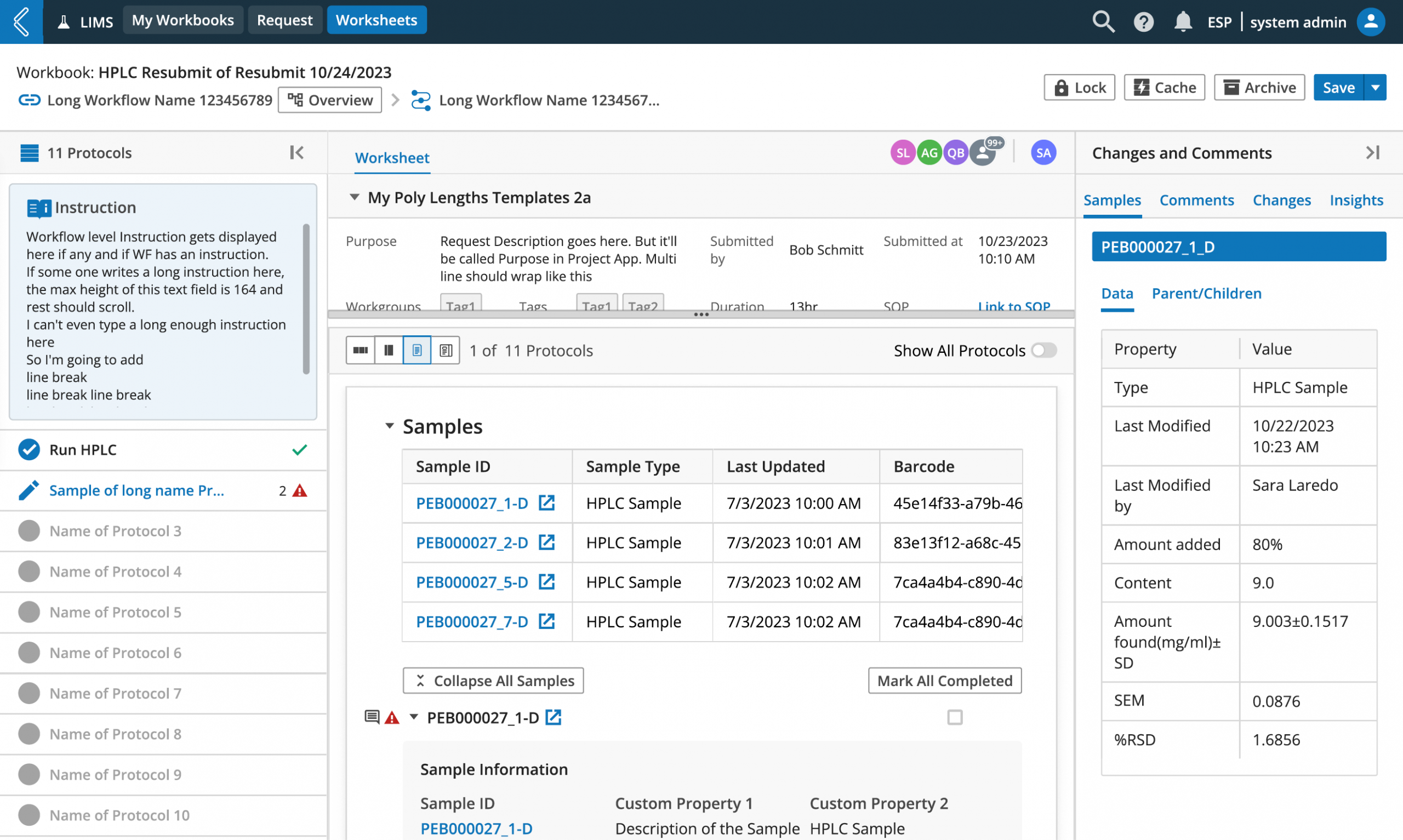Open PEB000027_2-D in new window icon
1403x840 pixels.
546,542
